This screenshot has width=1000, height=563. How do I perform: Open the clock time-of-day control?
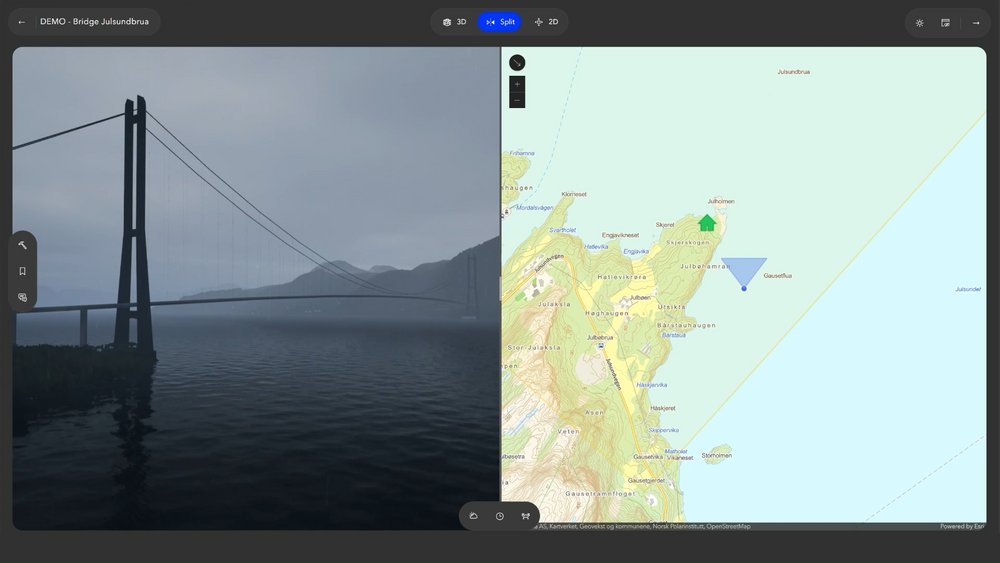pyautogui.click(x=500, y=516)
